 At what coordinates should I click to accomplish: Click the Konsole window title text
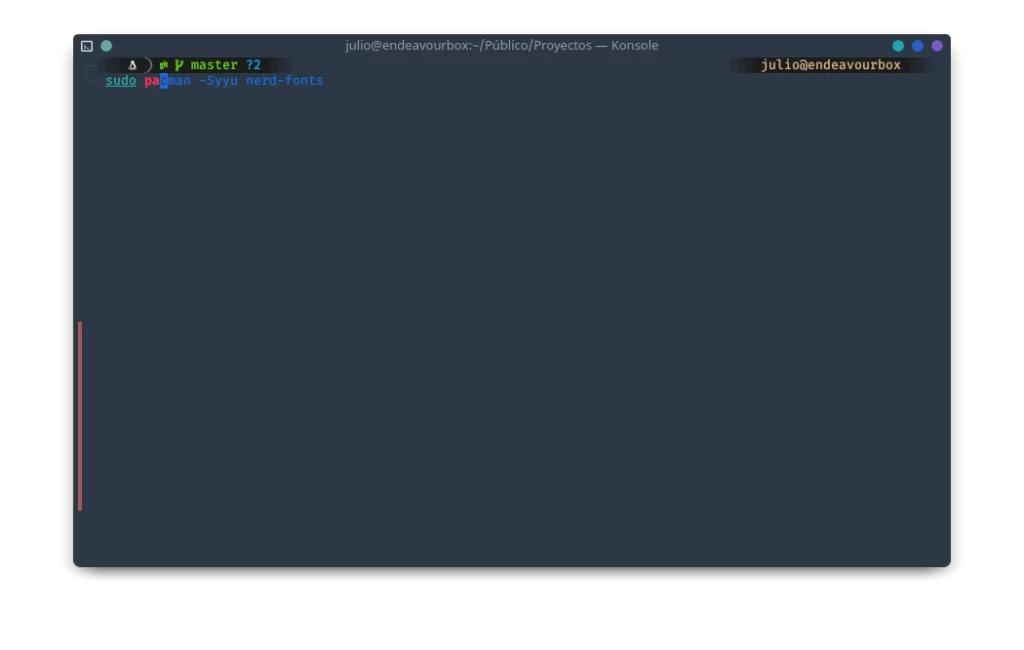[502, 46]
